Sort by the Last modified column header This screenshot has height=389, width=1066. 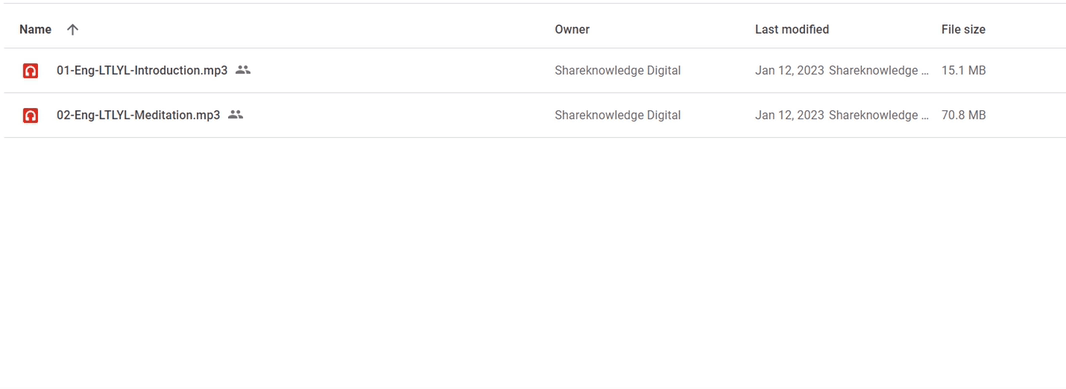[791, 29]
